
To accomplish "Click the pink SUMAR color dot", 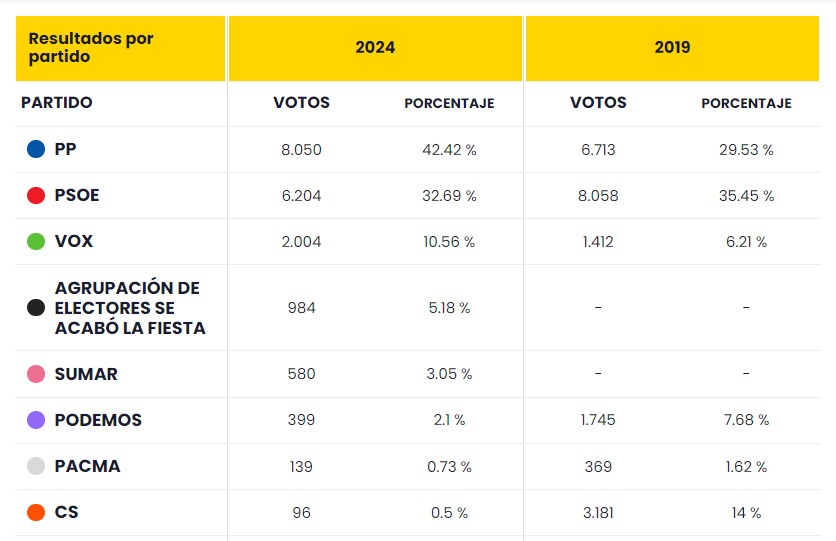I will pyautogui.click(x=36, y=374).
